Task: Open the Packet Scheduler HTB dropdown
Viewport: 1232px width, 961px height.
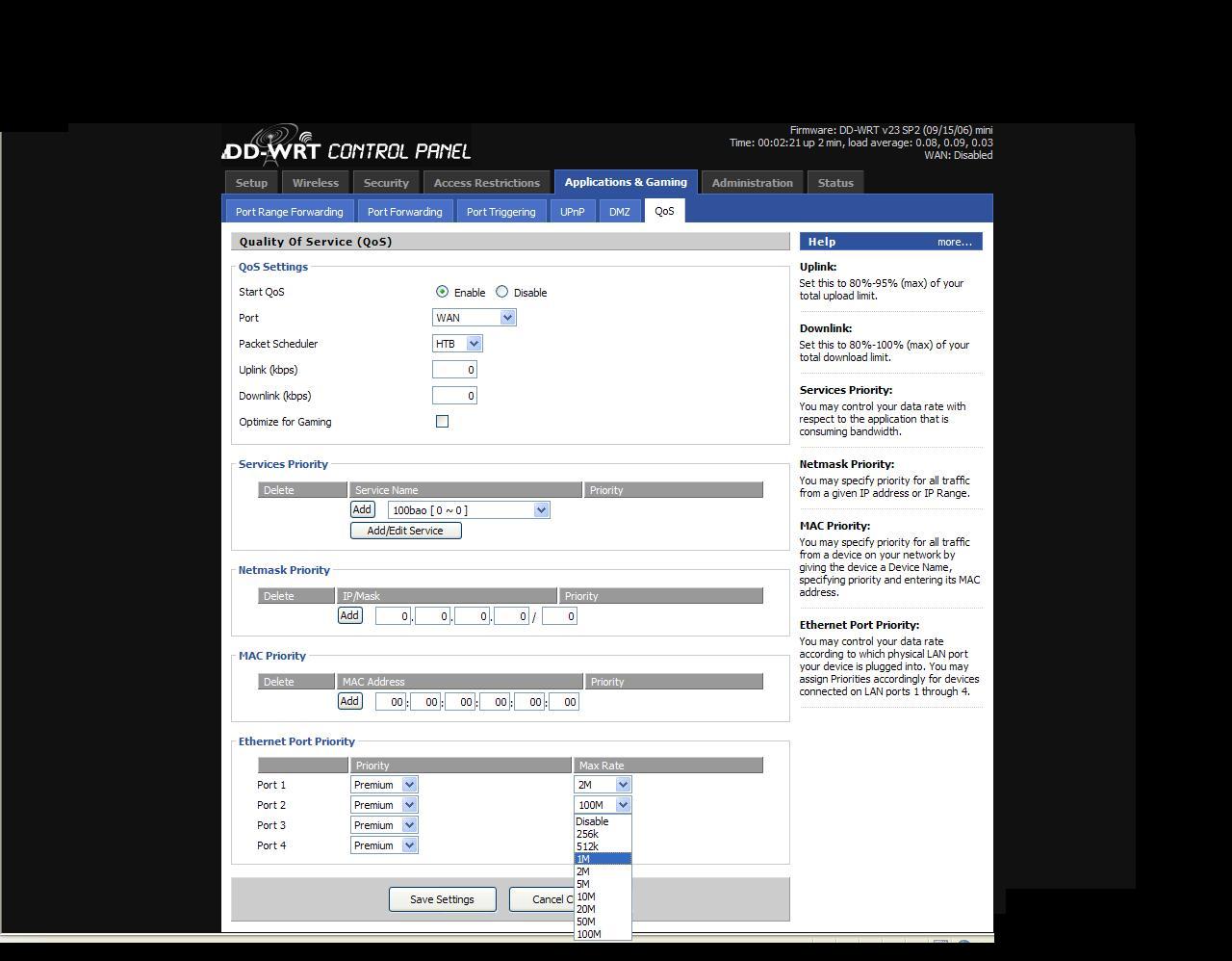Action: pyautogui.click(x=457, y=344)
